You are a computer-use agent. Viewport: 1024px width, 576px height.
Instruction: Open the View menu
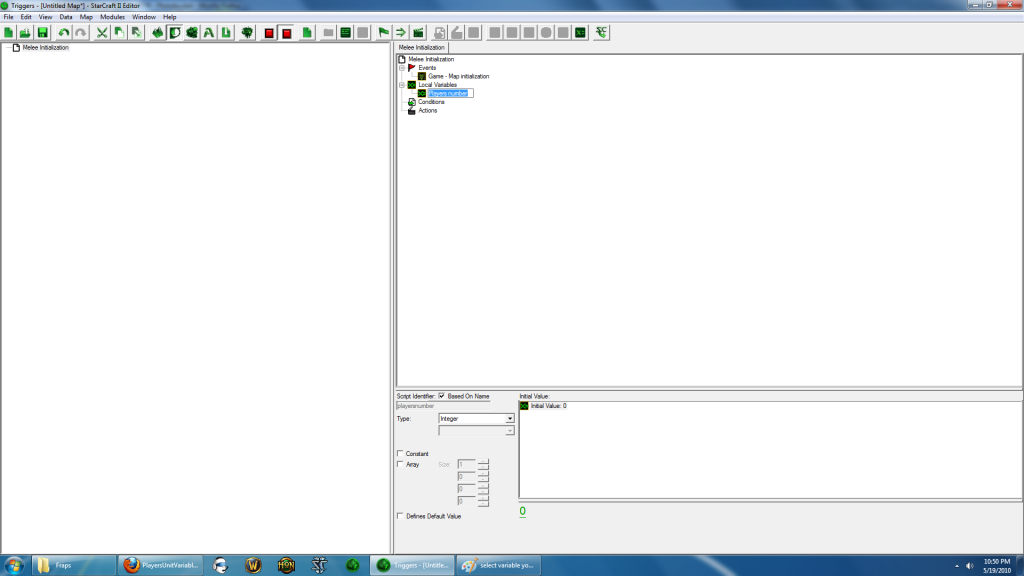[45, 17]
